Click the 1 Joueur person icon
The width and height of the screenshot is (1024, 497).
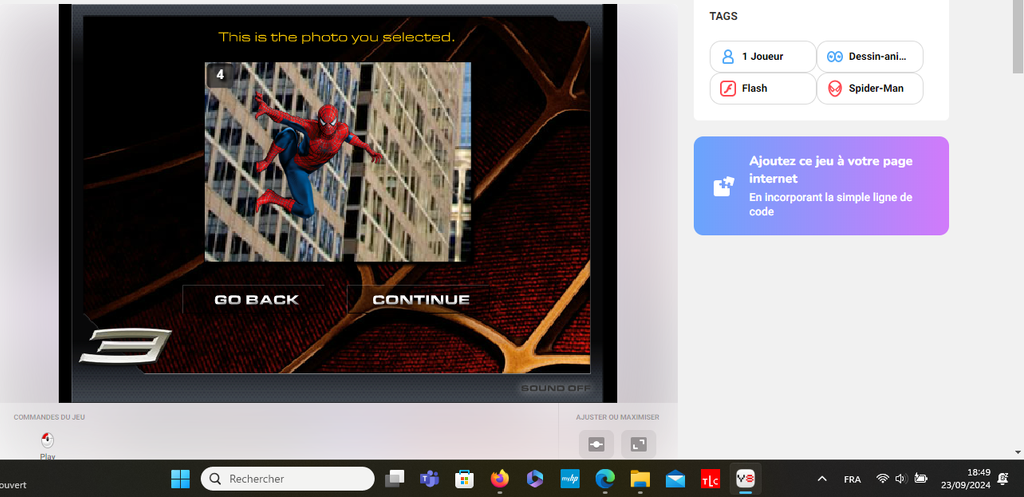click(728, 57)
